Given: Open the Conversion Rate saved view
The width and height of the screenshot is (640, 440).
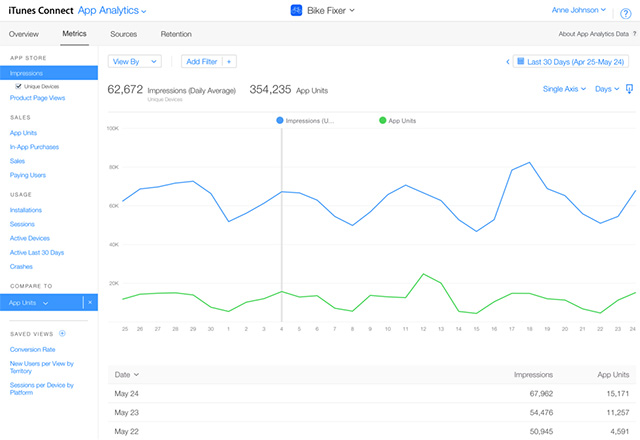Looking at the screenshot, I should 32,349.
